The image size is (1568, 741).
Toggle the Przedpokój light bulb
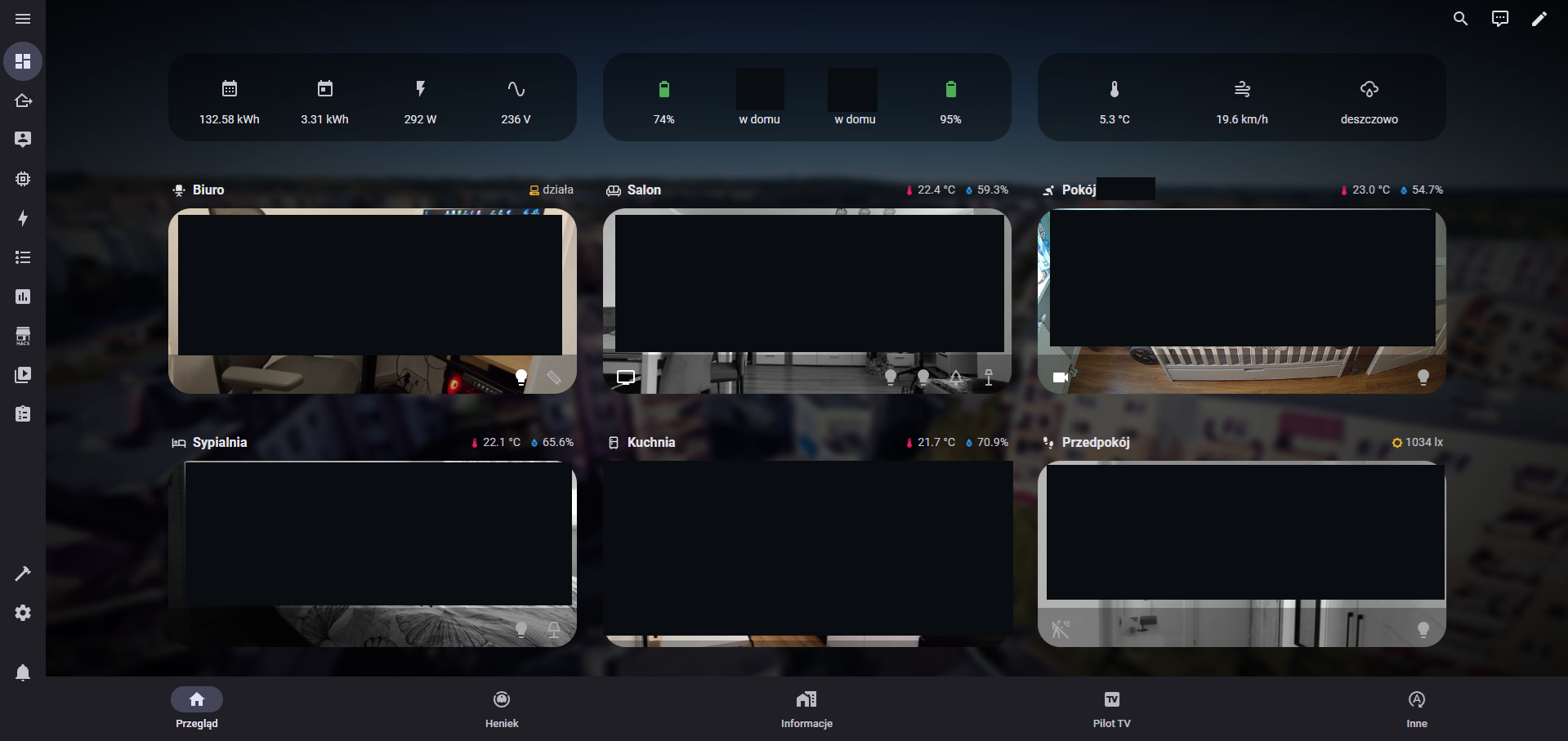(x=1423, y=629)
